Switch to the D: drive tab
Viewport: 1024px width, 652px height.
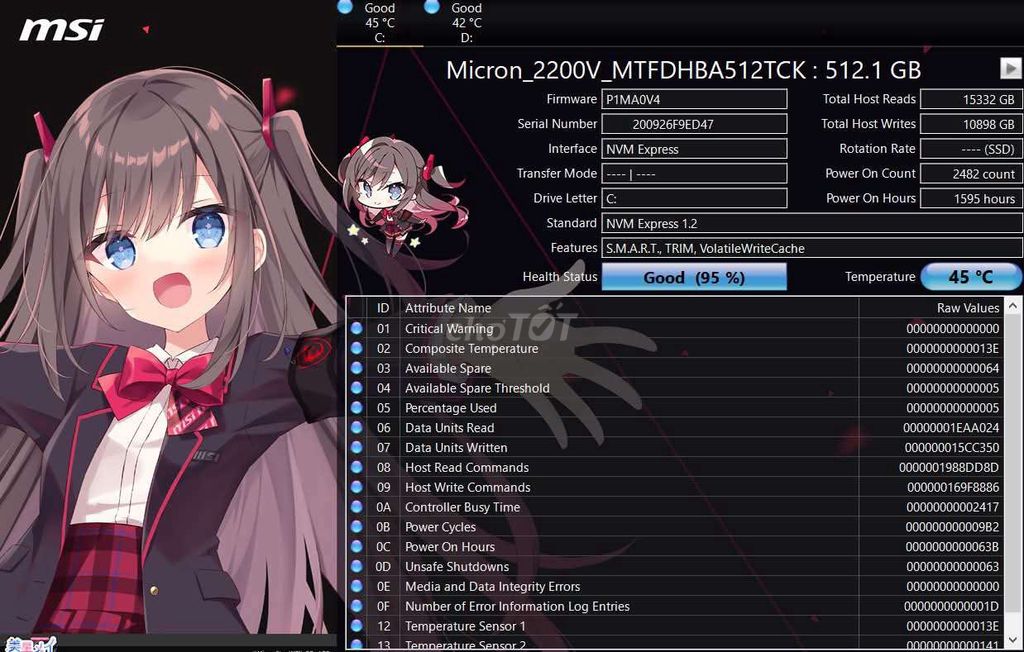(466, 23)
